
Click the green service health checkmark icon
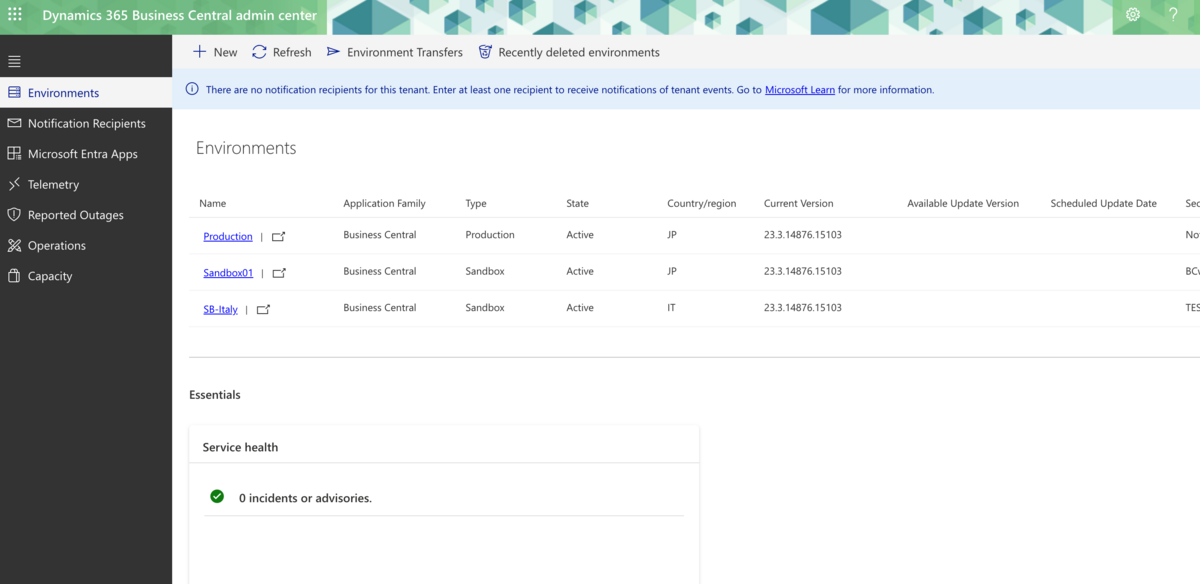(x=217, y=496)
